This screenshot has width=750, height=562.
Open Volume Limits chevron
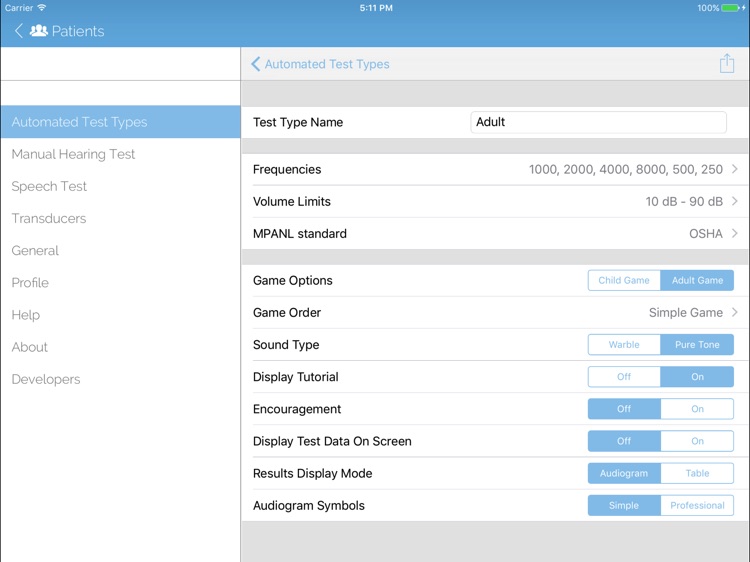735,201
